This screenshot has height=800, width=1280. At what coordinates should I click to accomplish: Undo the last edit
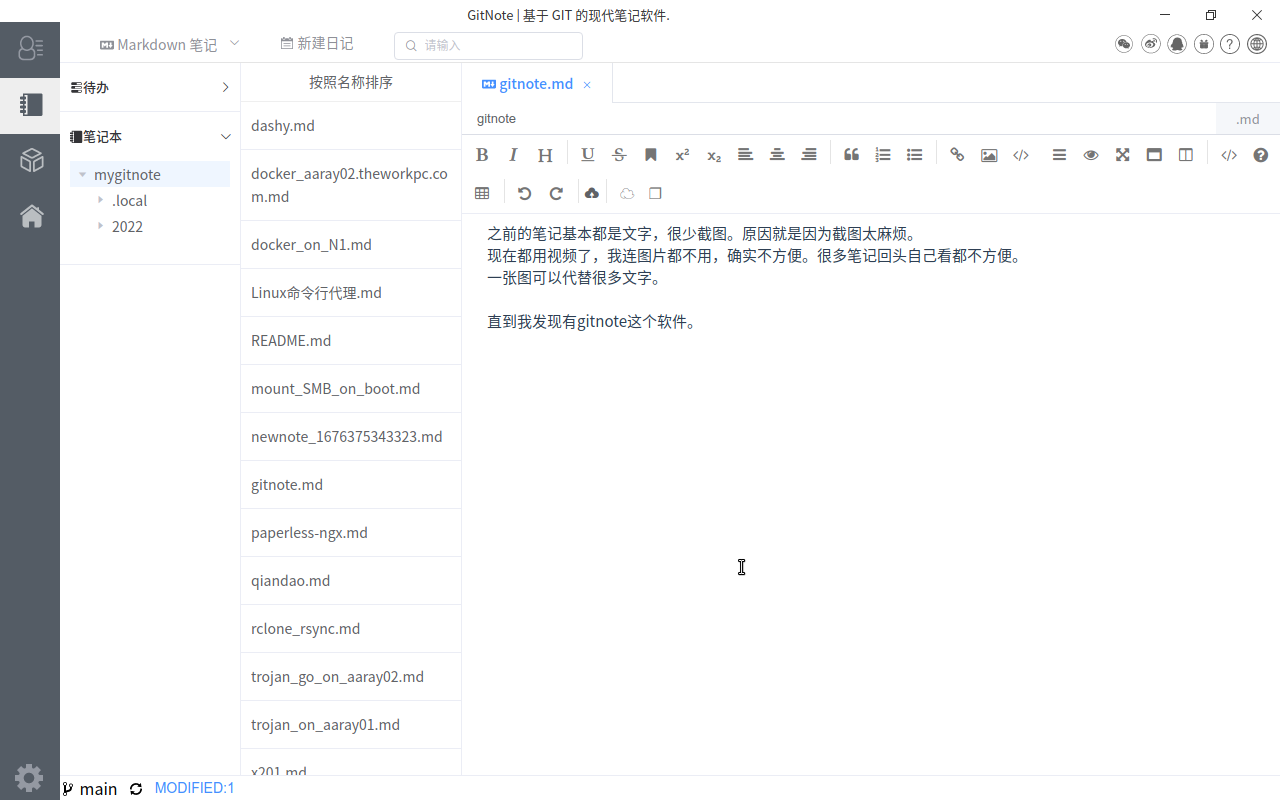coord(525,193)
